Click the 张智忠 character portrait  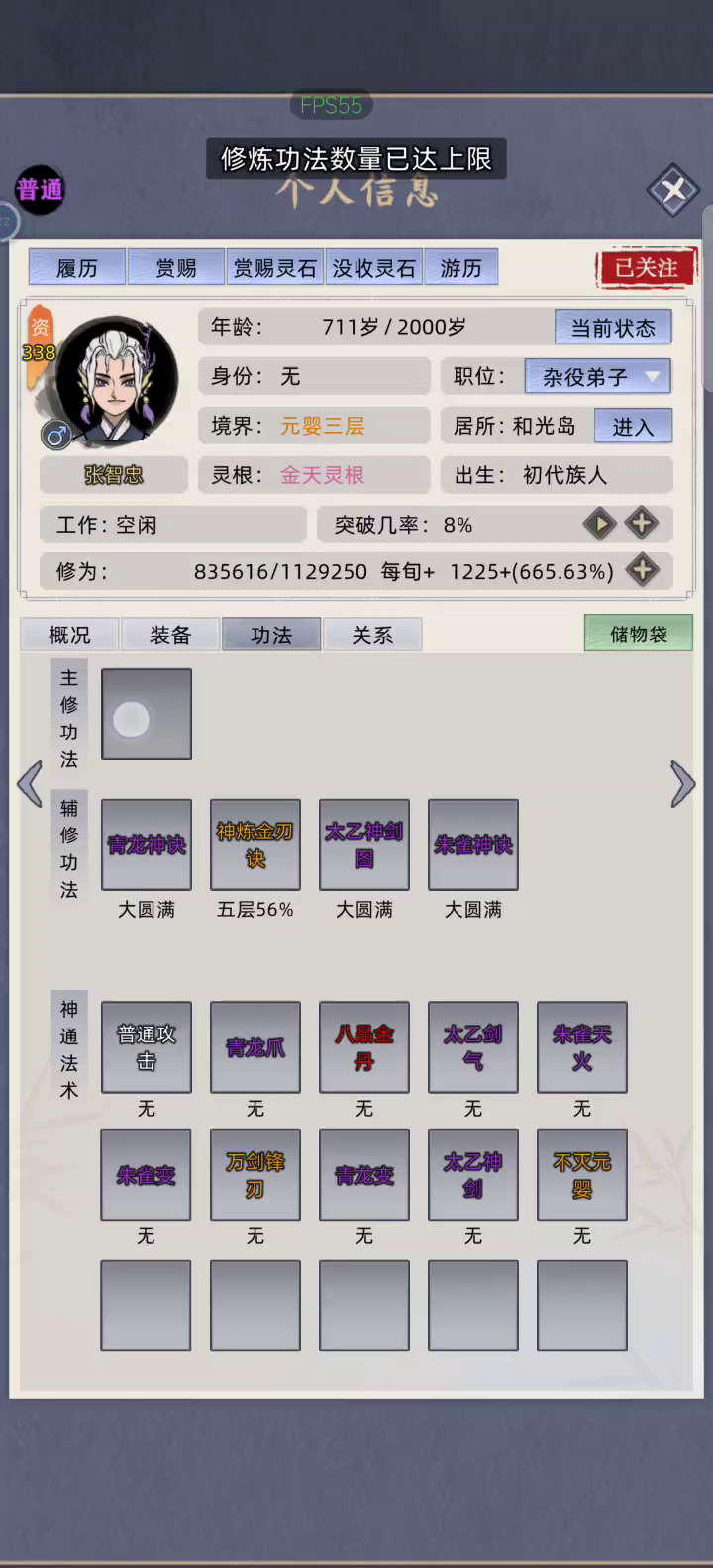click(x=117, y=382)
